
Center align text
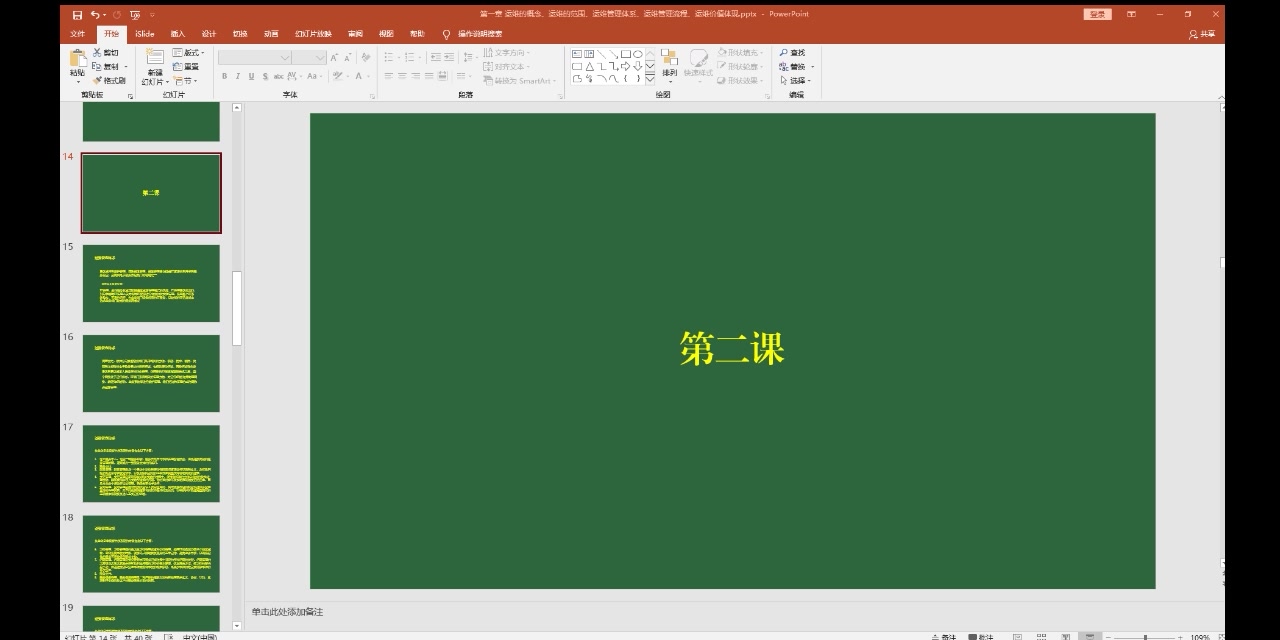tap(402, 76)
